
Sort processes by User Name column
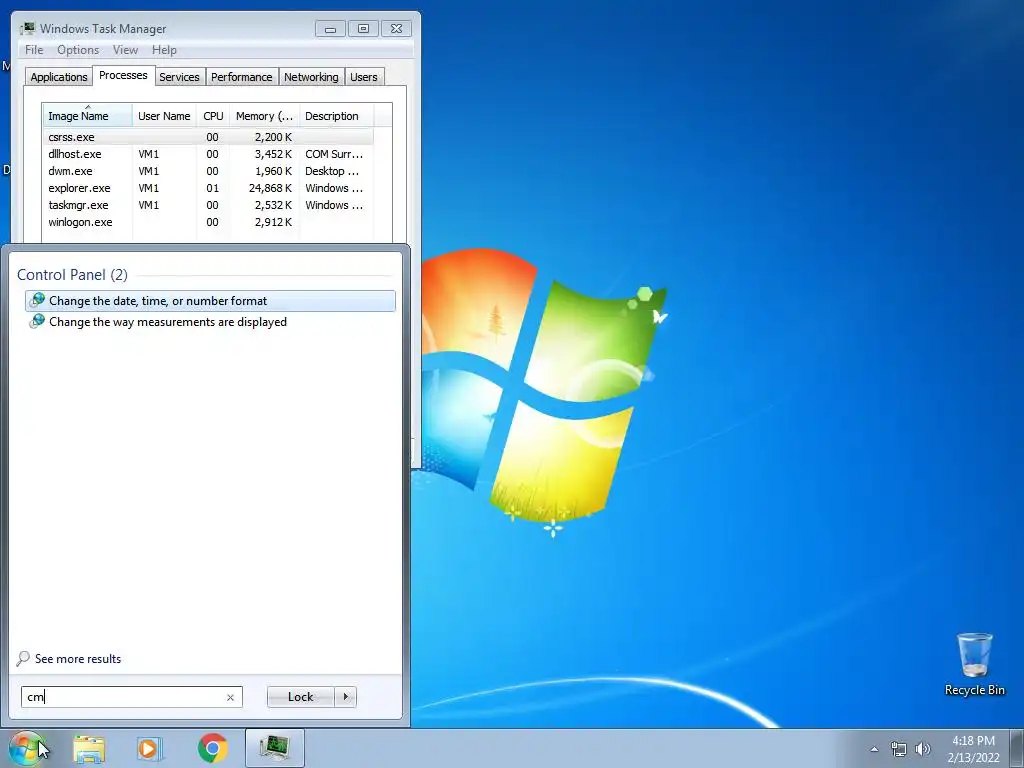(164, 116)
